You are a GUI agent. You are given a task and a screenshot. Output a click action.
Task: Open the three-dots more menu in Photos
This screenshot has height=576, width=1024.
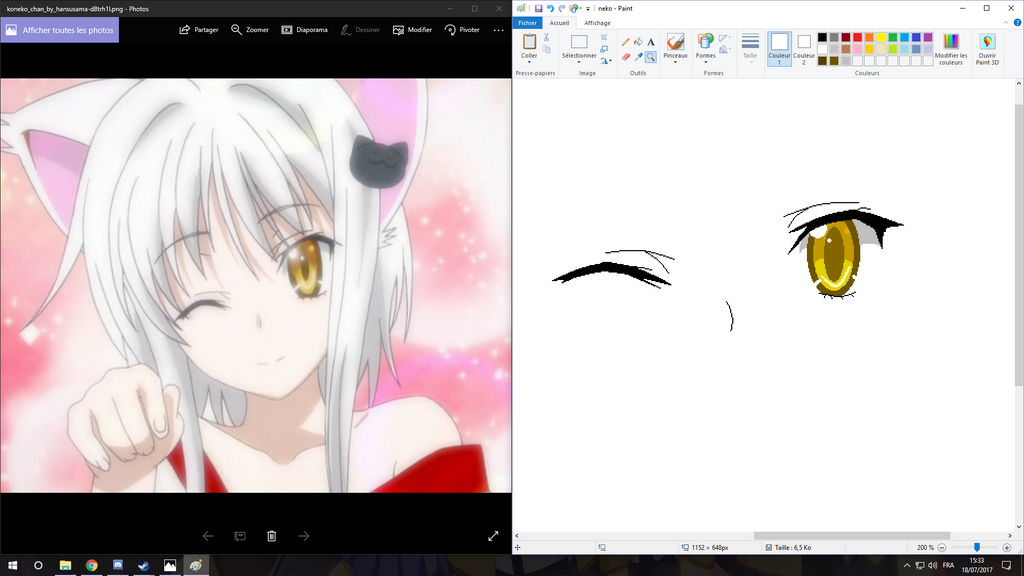[498, 30]
